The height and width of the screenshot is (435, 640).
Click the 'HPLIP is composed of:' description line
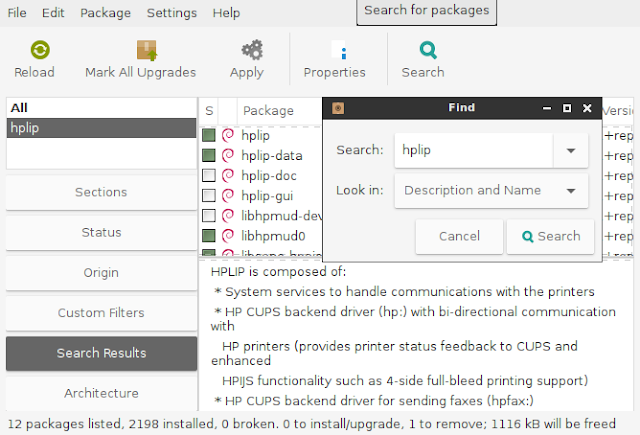278,272
